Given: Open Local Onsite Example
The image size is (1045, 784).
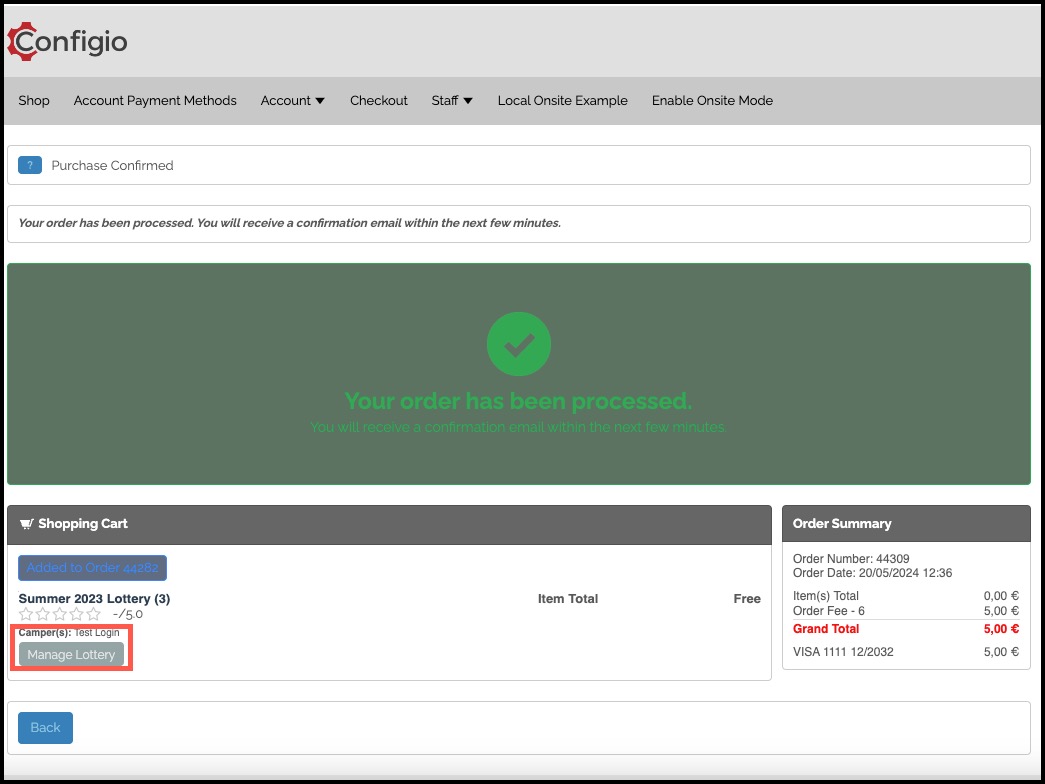Looking at the screenshot, I should (x=562, y=101).
